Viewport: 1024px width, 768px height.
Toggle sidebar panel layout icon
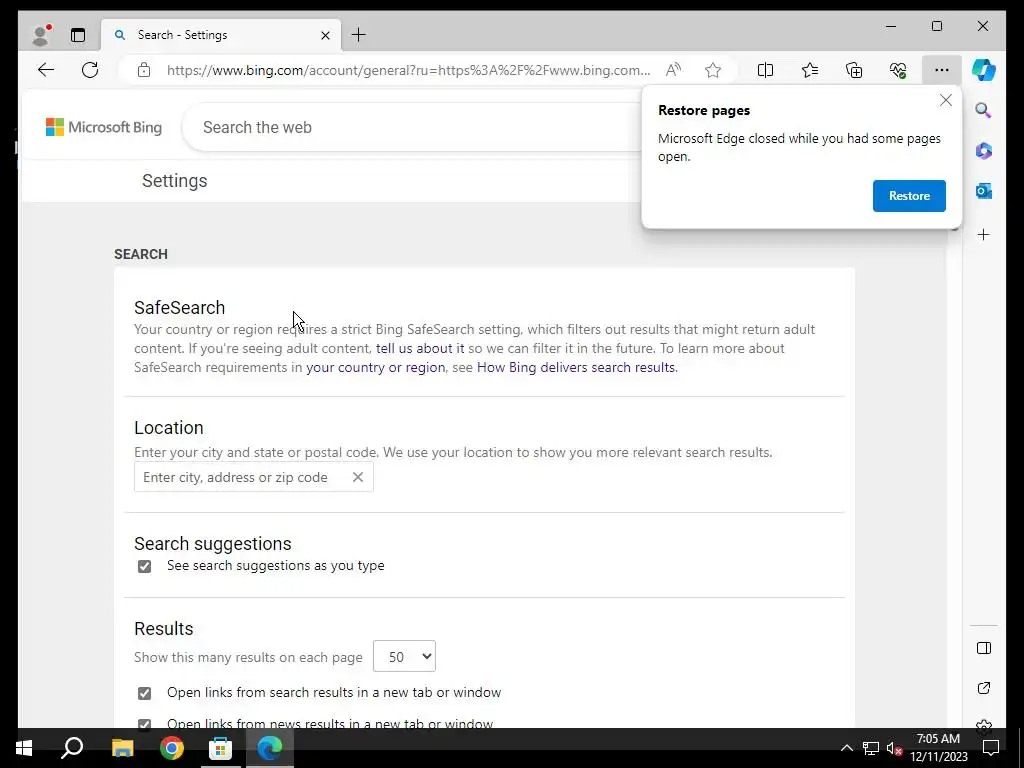click(984, 648)
